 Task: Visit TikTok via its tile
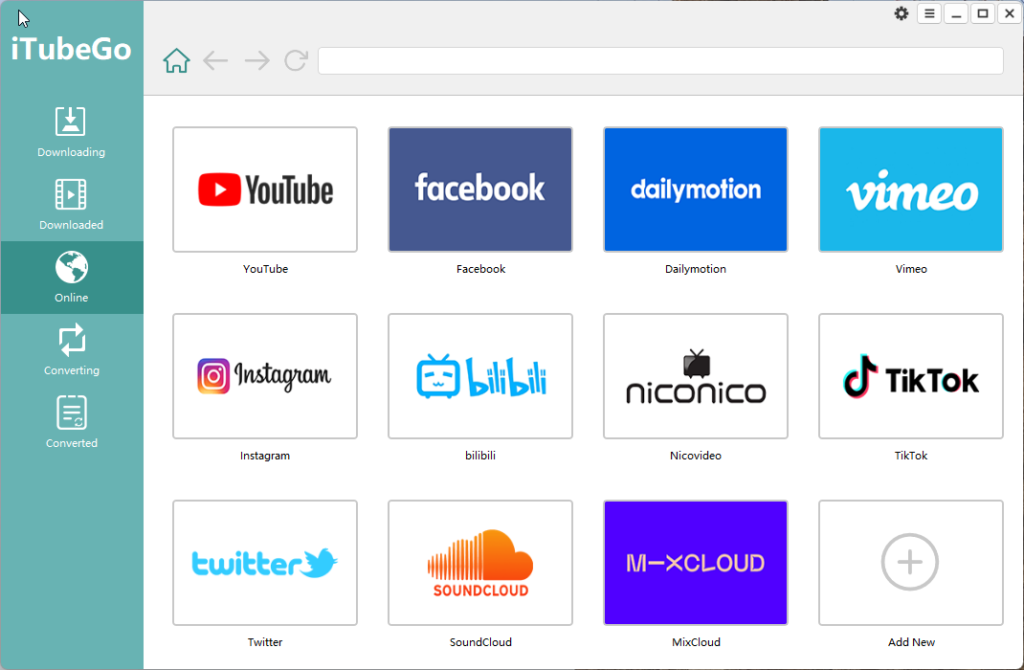click(x=910, y=376)
